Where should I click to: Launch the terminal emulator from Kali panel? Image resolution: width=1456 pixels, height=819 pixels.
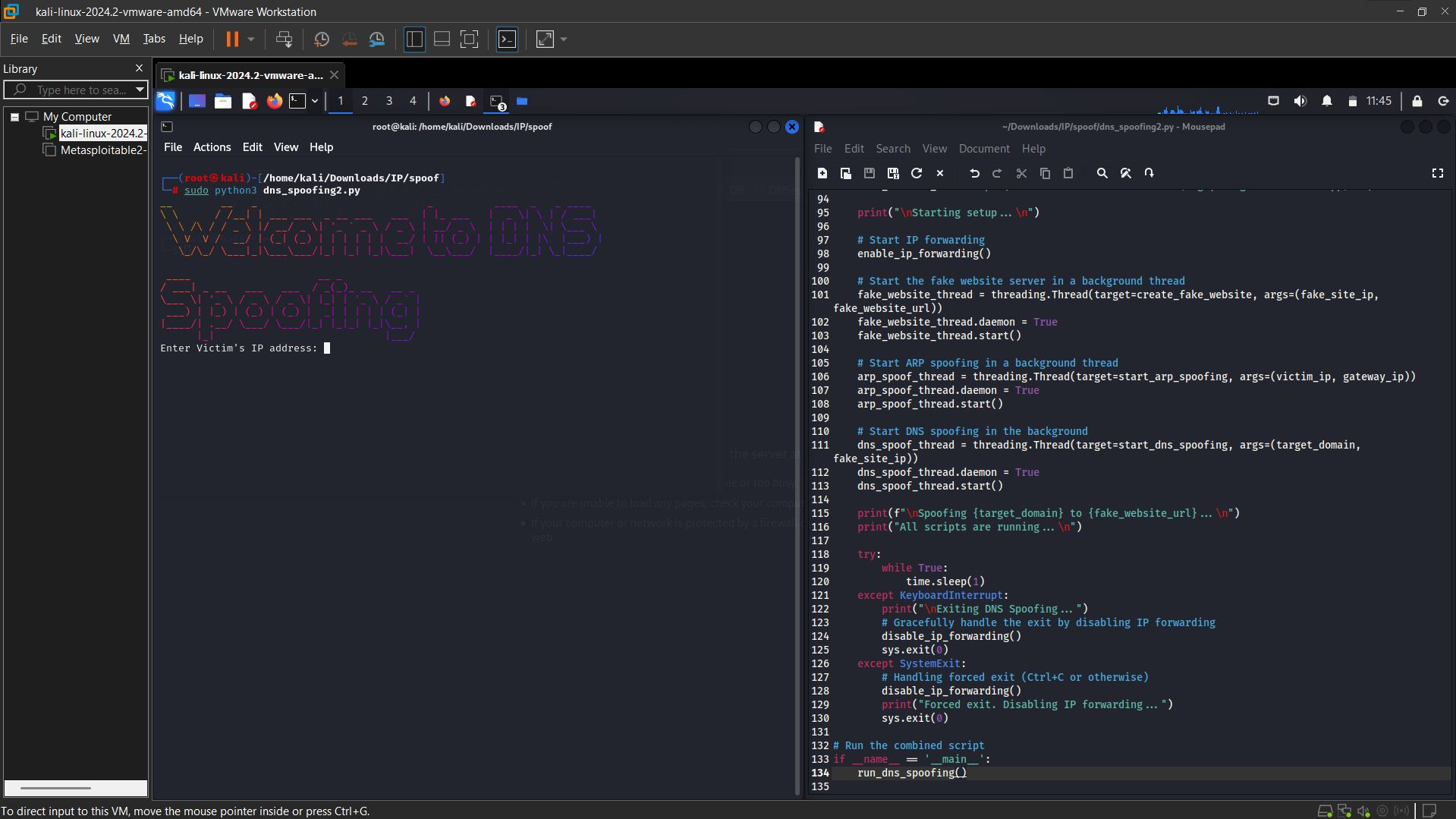coord(298,101)
